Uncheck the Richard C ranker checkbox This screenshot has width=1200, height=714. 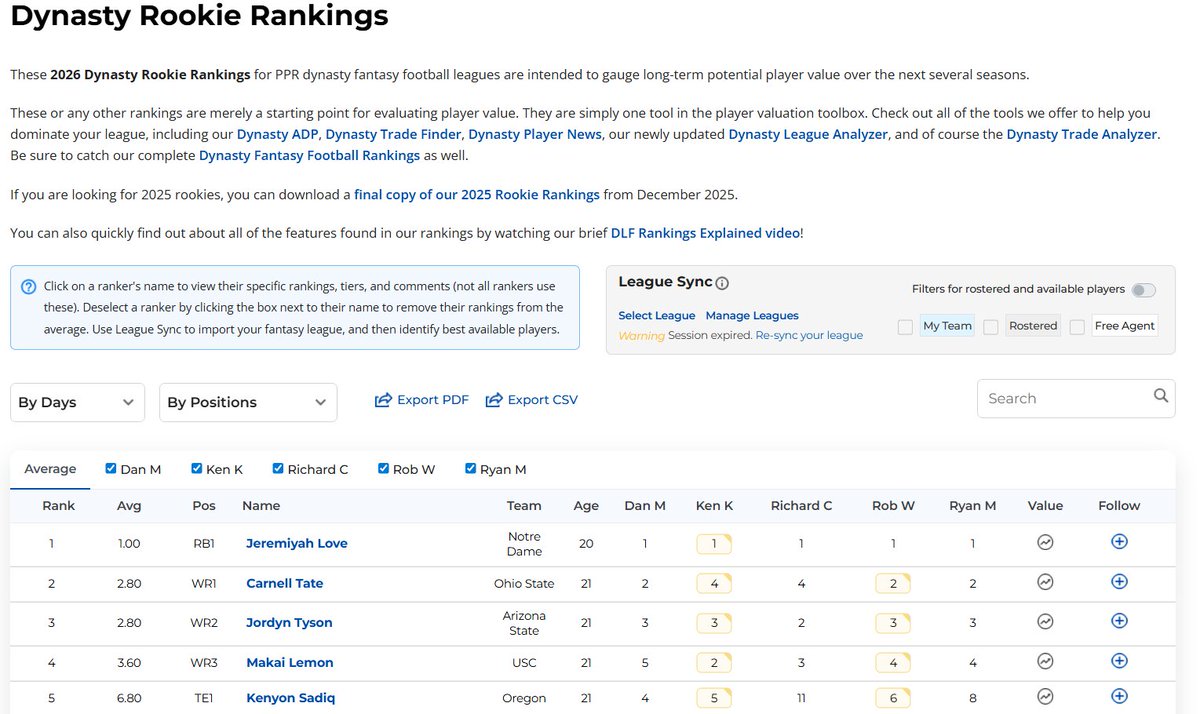(278, 468)
